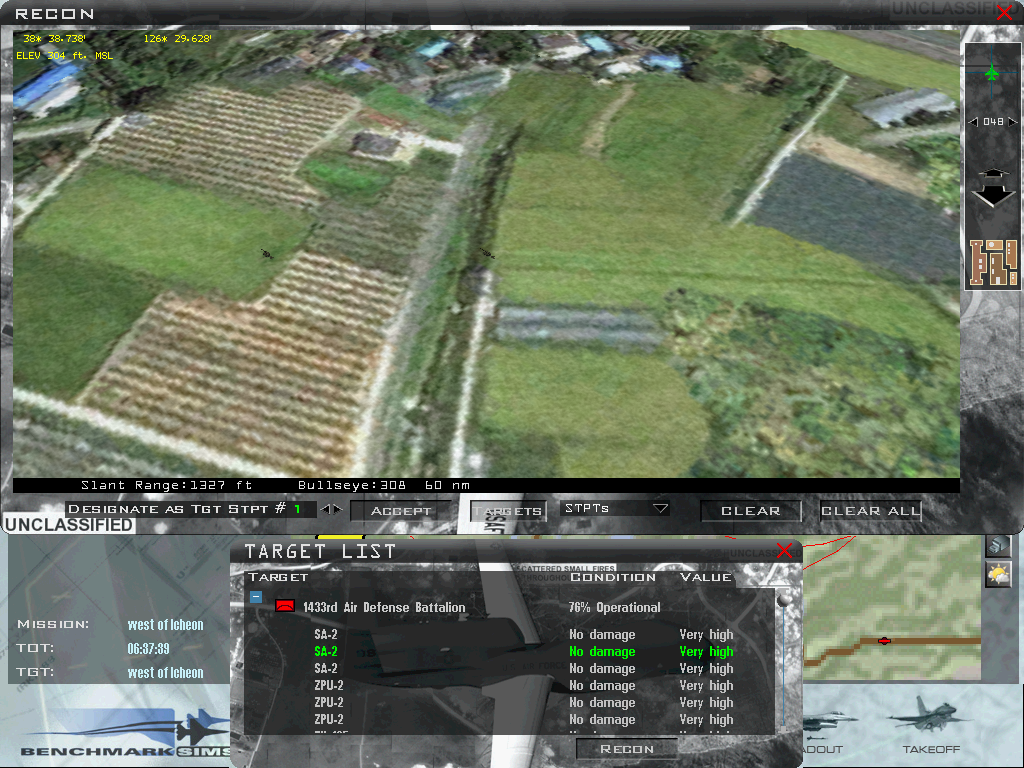The height and width of the screenshot is (768, 1024).
Task: Click the Recon button in Target List
Action: (x=626, y=748)
